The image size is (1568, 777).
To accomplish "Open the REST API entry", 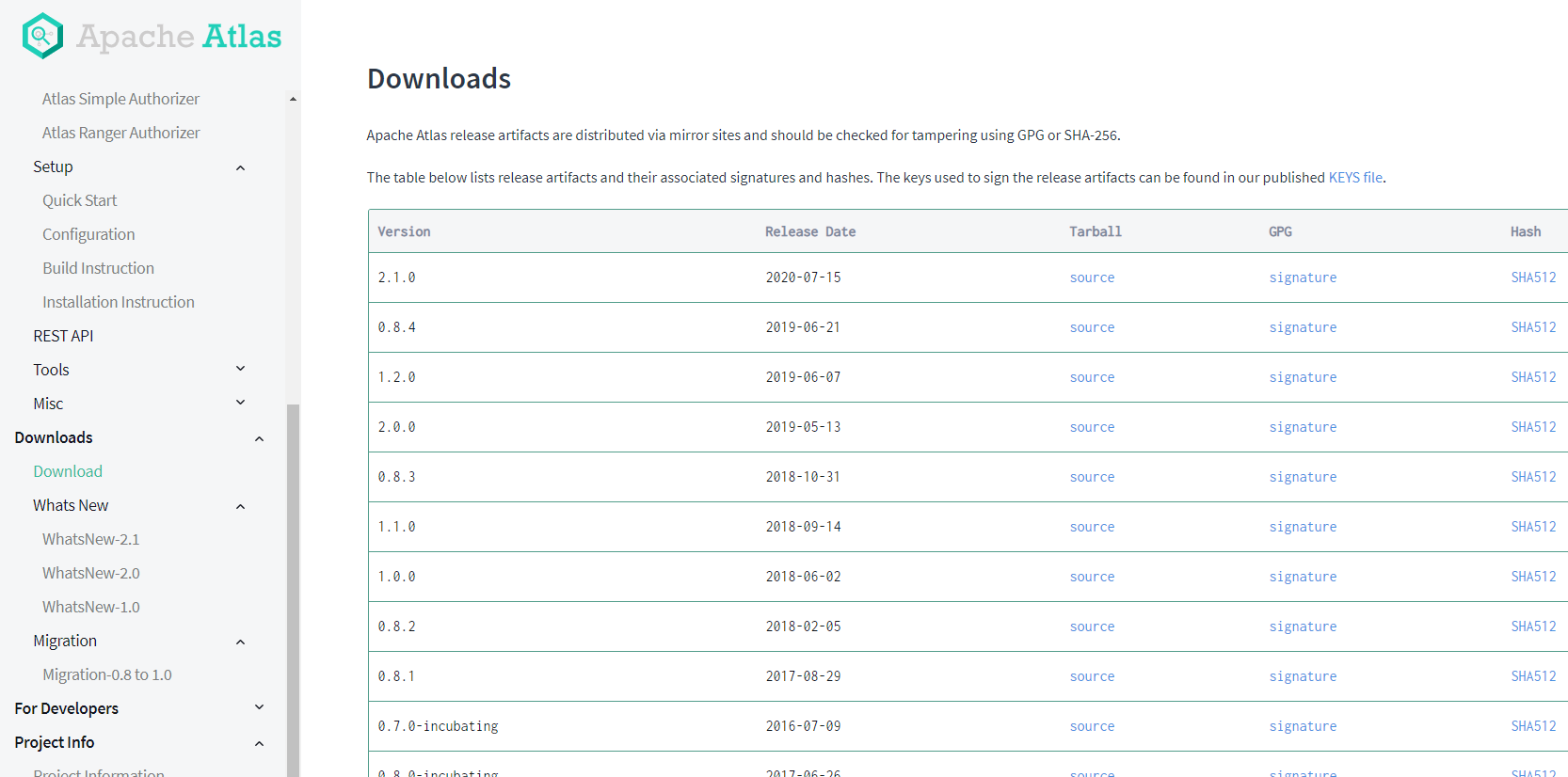I will point(63,336).
